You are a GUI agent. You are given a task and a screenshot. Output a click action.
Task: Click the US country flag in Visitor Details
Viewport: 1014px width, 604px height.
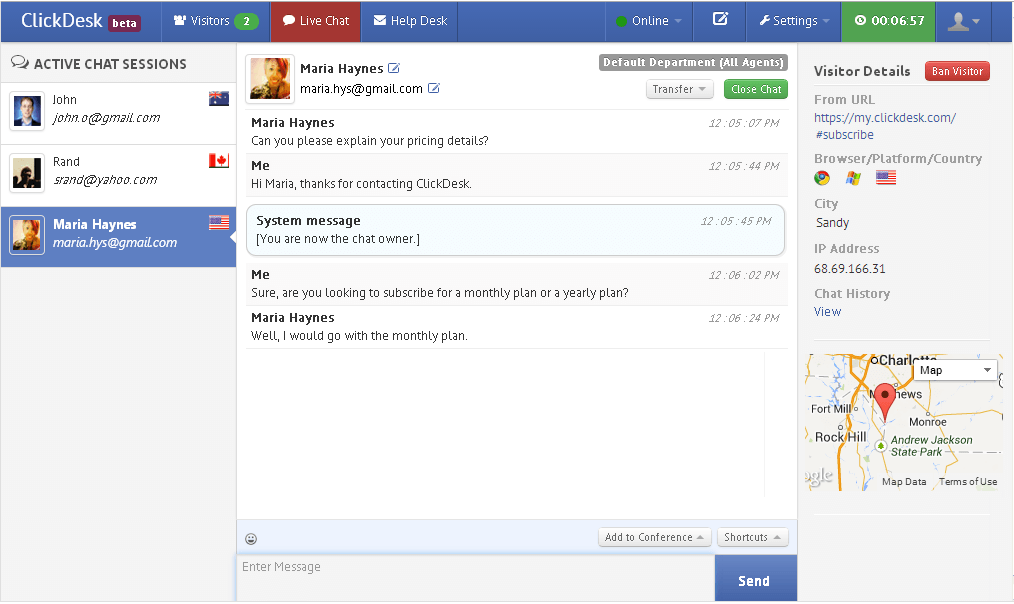(x=886, y=178)
